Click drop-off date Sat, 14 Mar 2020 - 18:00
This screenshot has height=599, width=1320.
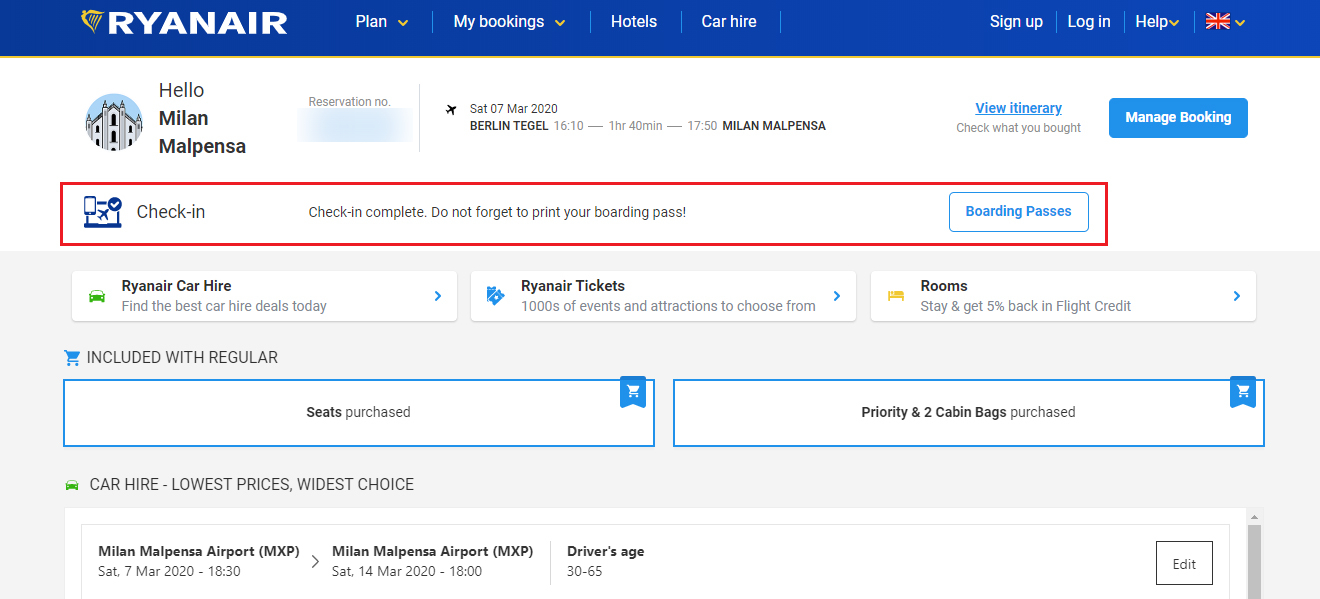[407, 572]
